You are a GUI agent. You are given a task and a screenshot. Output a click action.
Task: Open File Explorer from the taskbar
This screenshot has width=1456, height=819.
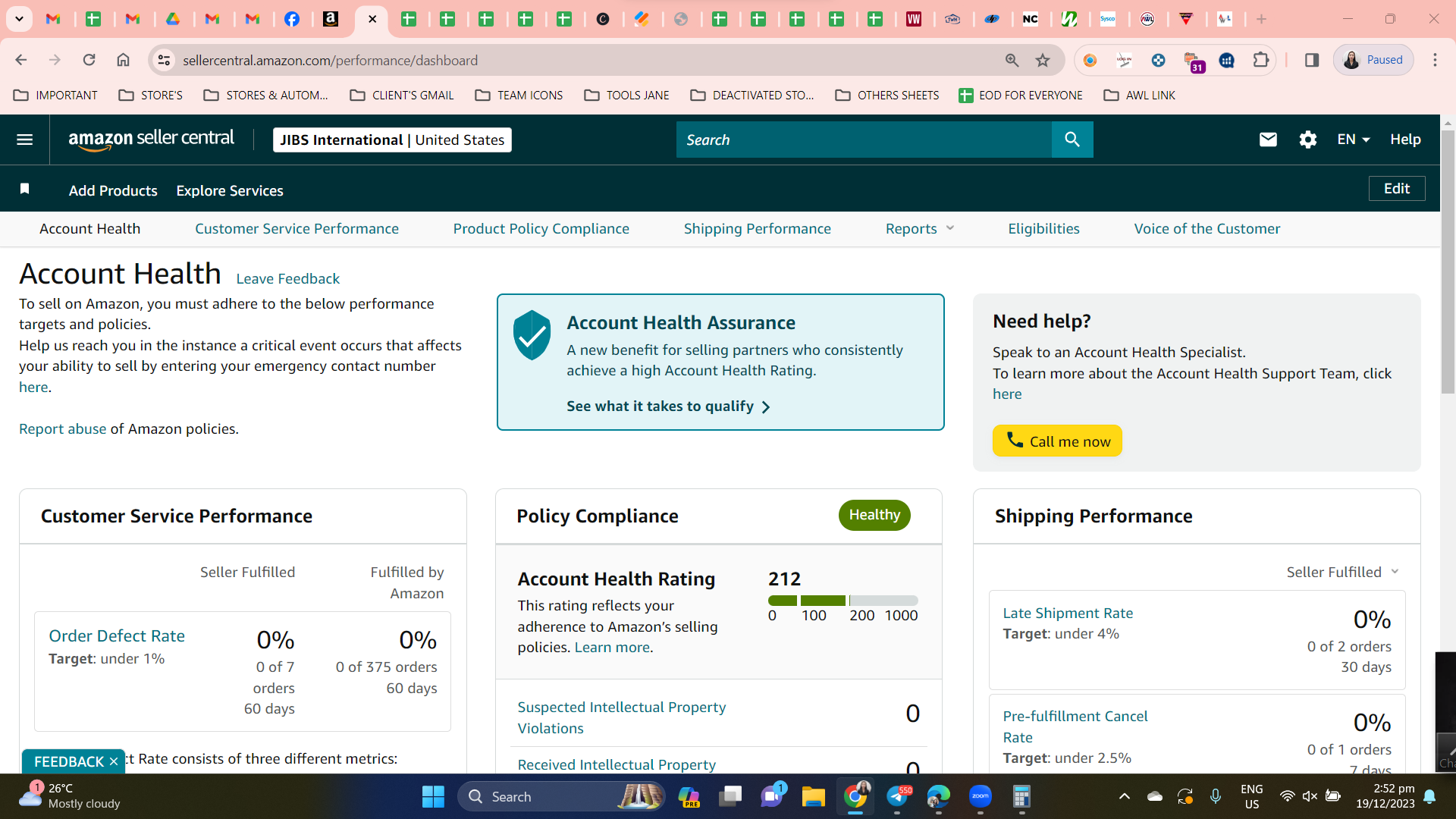point(814,796)
